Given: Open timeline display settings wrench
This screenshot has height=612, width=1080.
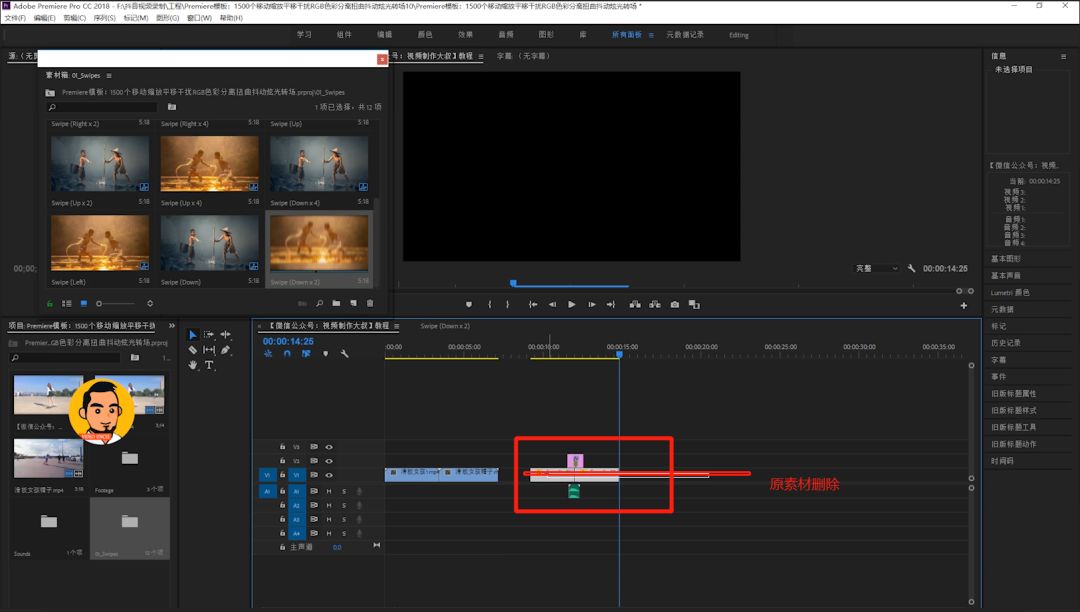Looking at the screenshot, I should coord(344,354).
